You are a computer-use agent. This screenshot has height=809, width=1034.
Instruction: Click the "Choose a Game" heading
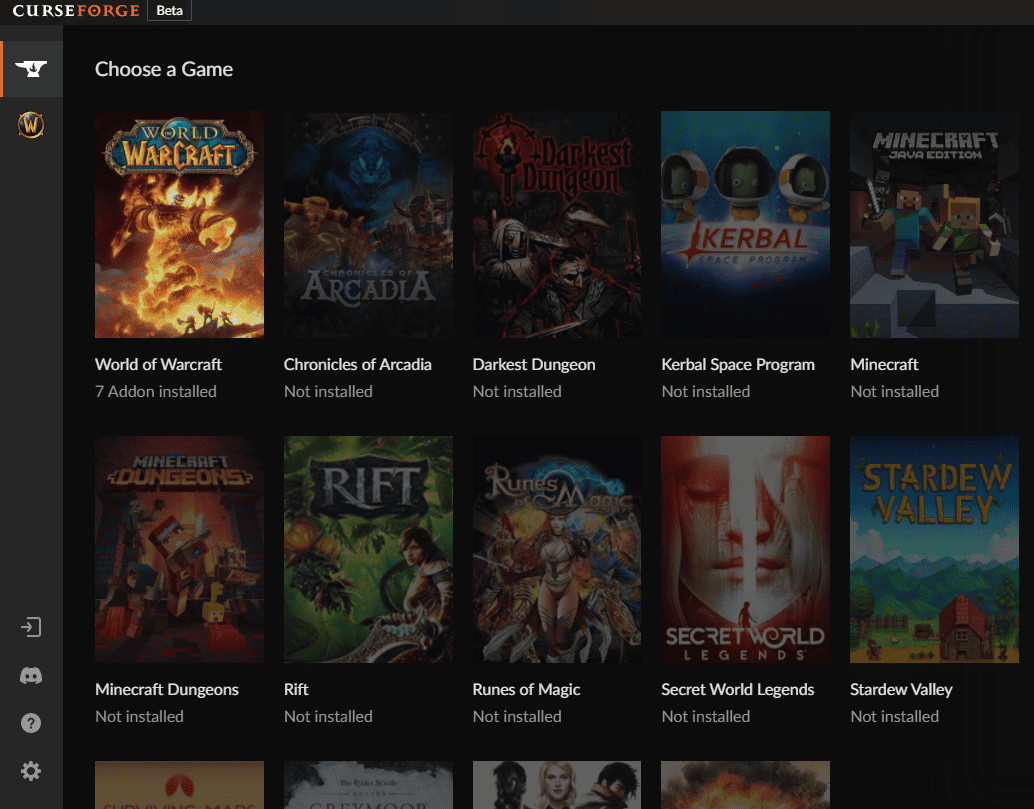point(164,69)
